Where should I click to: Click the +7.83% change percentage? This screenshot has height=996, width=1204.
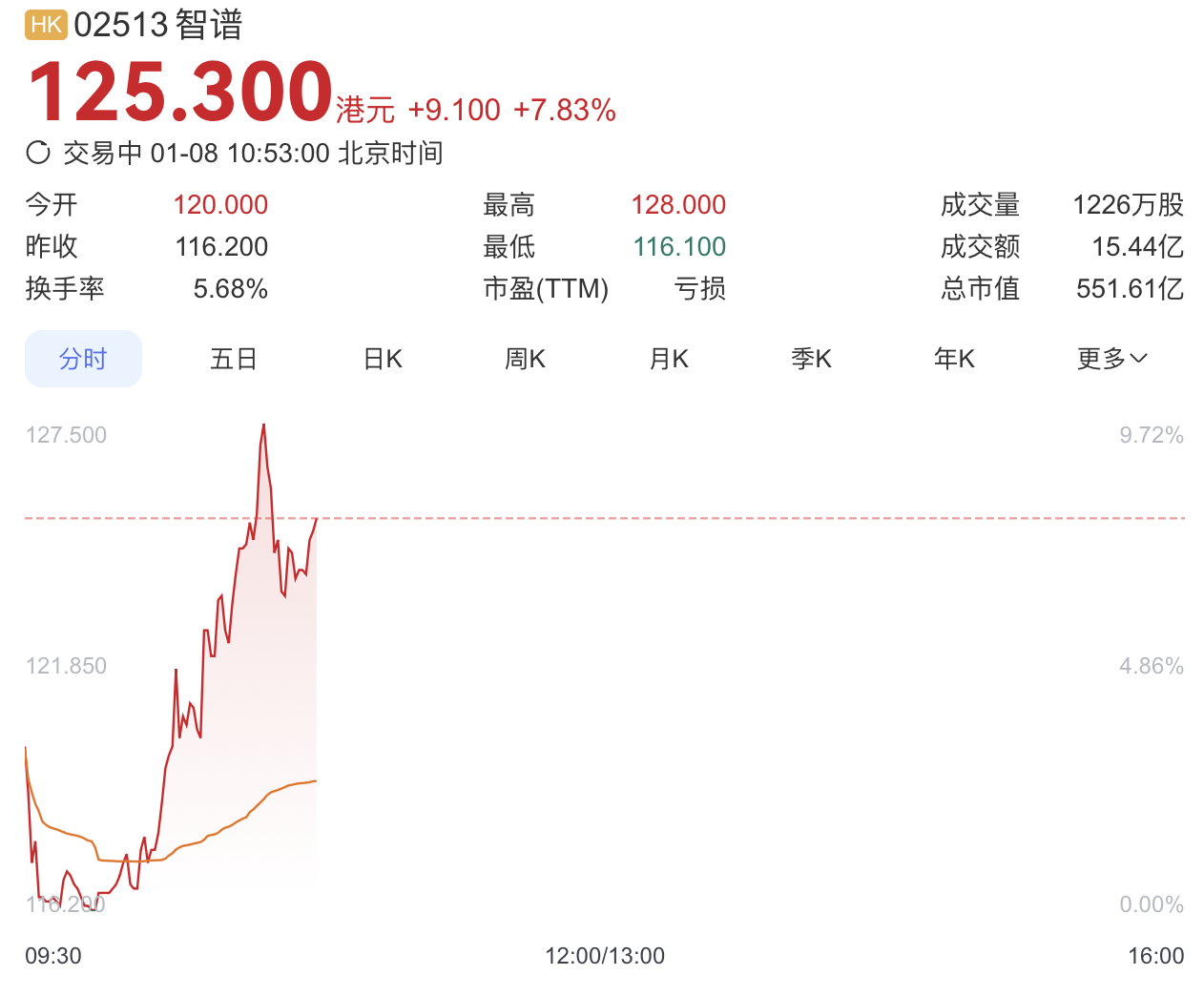click(x=565, y=111)
